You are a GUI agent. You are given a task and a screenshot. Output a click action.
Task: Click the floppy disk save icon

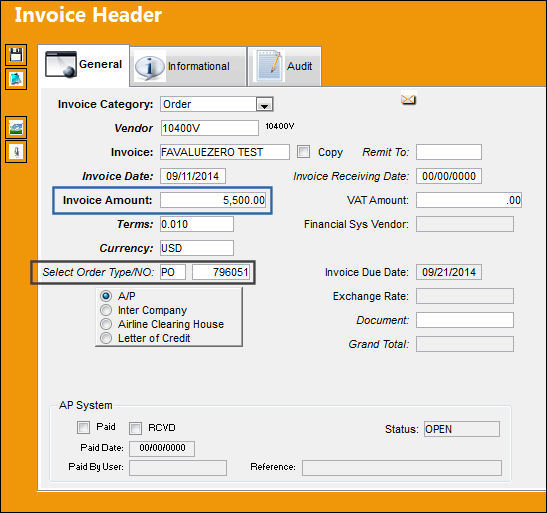[16, 55]
